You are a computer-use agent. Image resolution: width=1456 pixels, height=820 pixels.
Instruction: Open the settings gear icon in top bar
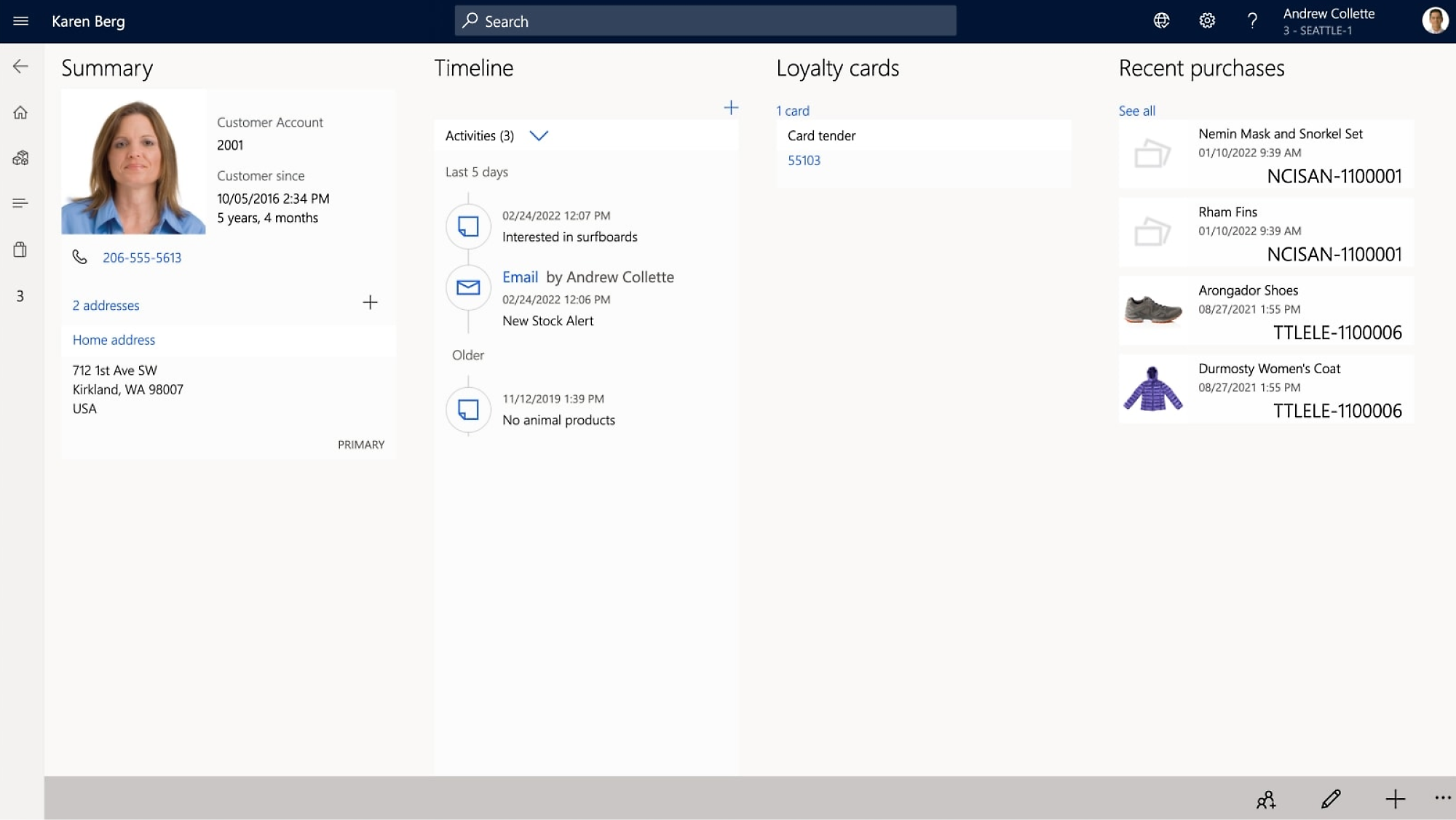pyautogui.click(x=1206, y=21)
